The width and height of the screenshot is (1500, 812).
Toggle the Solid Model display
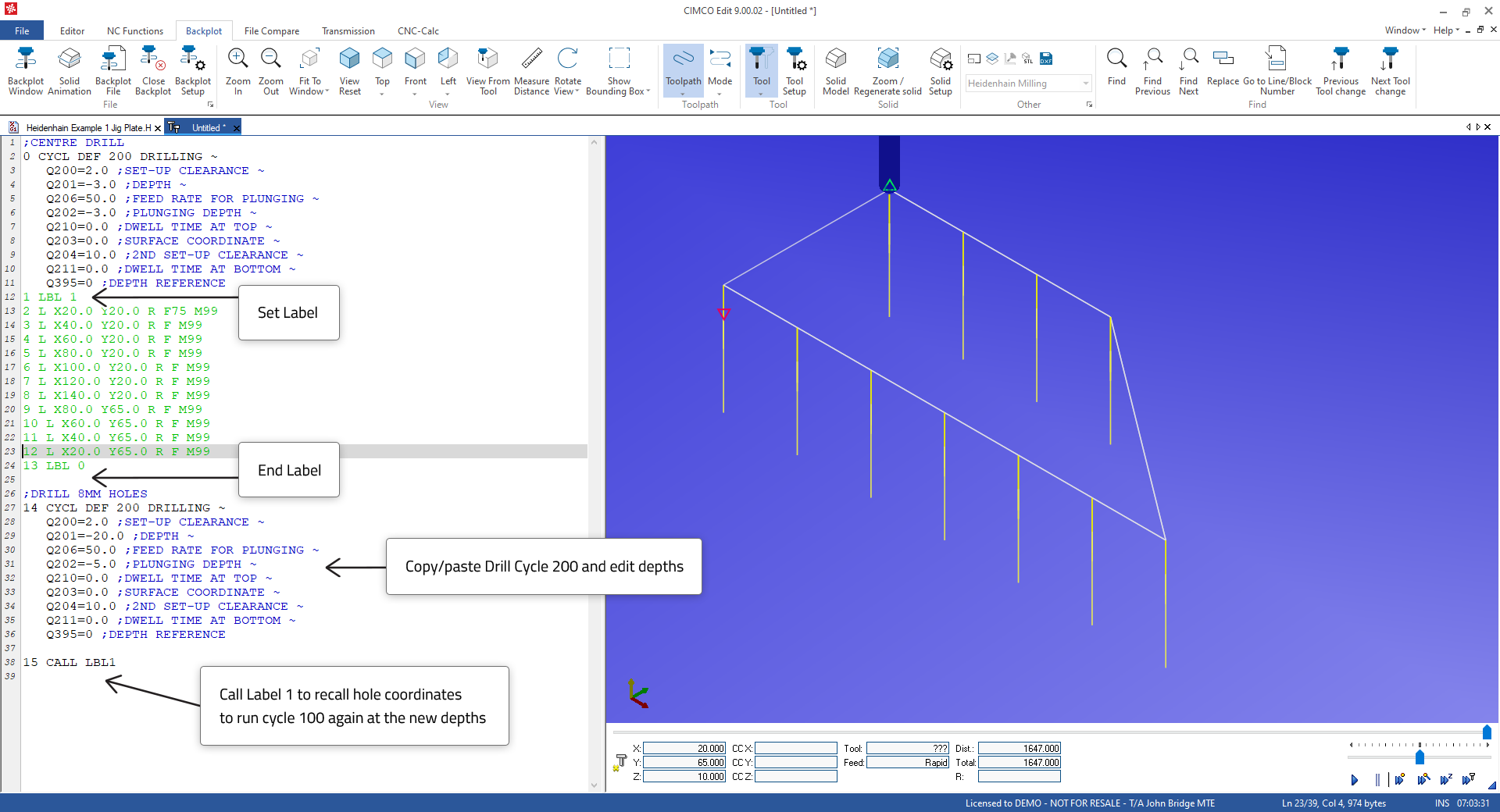click(835, 71)
